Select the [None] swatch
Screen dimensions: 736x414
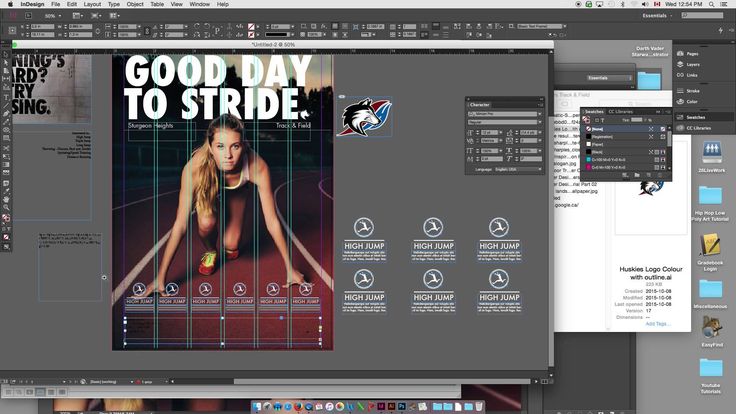(x=625, y=129)
